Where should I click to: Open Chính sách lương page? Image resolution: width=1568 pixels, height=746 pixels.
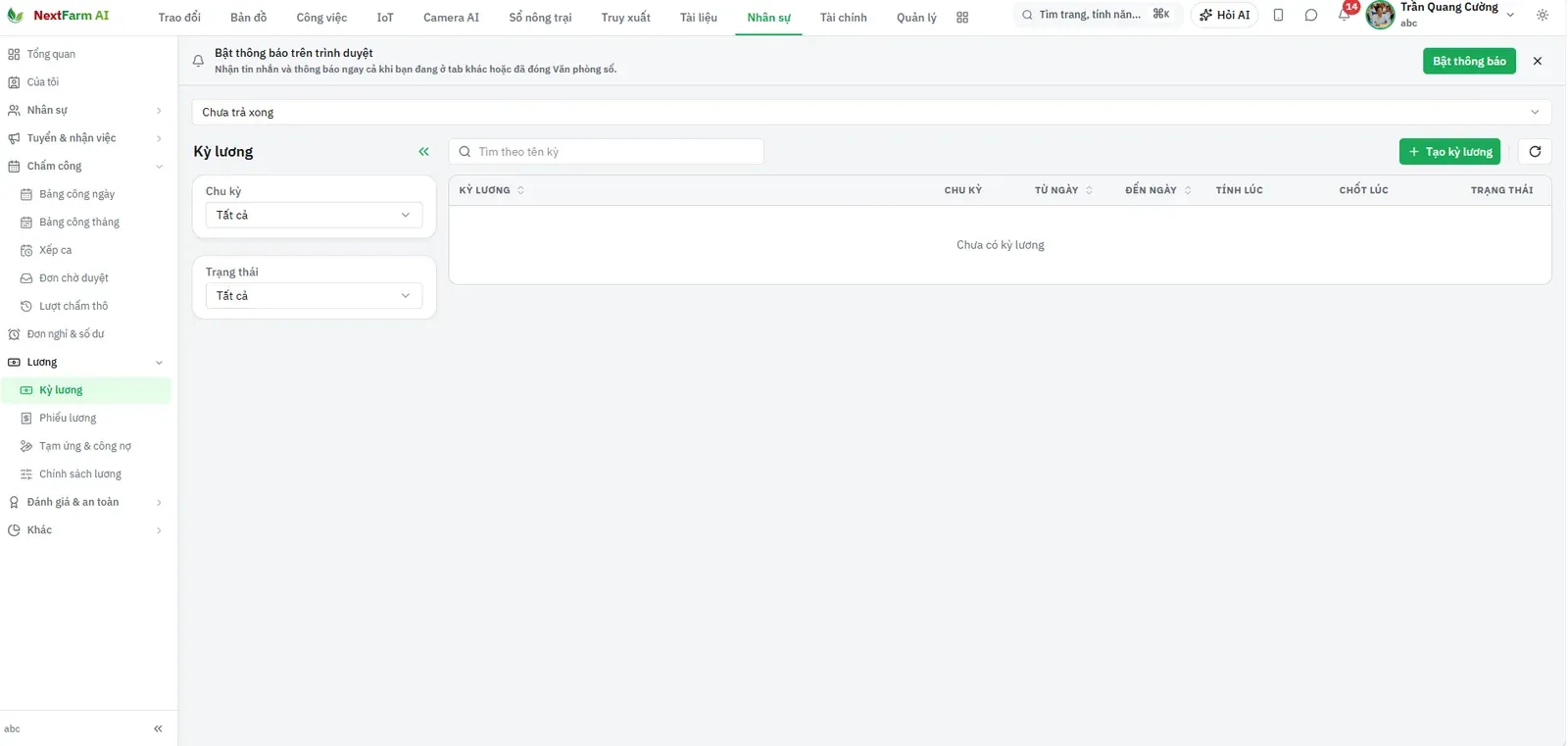(x=86, y=474)
